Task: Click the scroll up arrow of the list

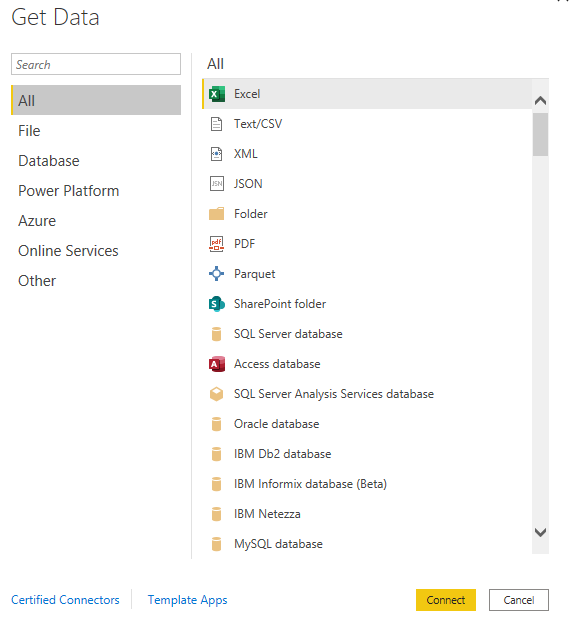Action: point(541,101)
